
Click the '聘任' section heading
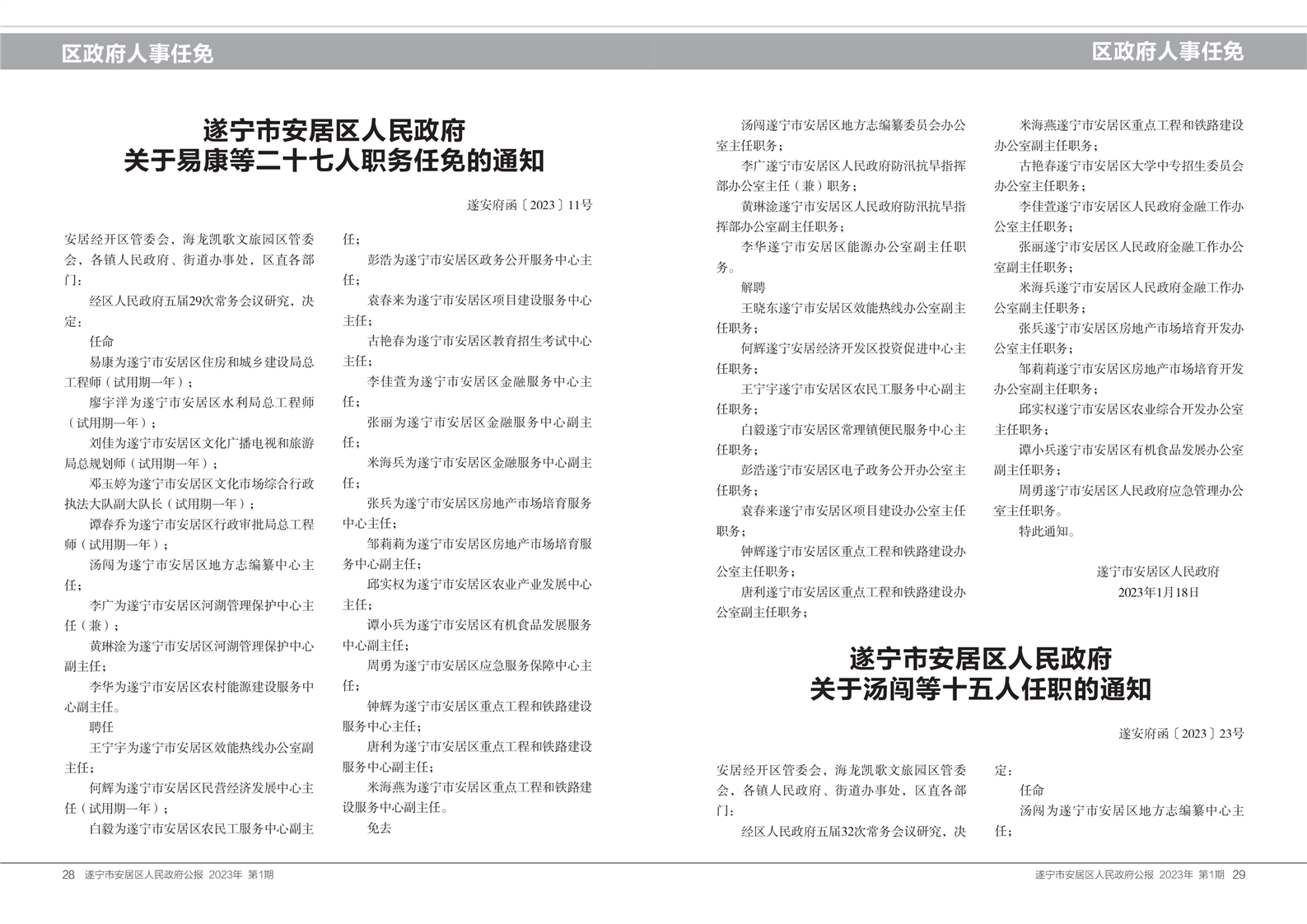coord(101,727)
